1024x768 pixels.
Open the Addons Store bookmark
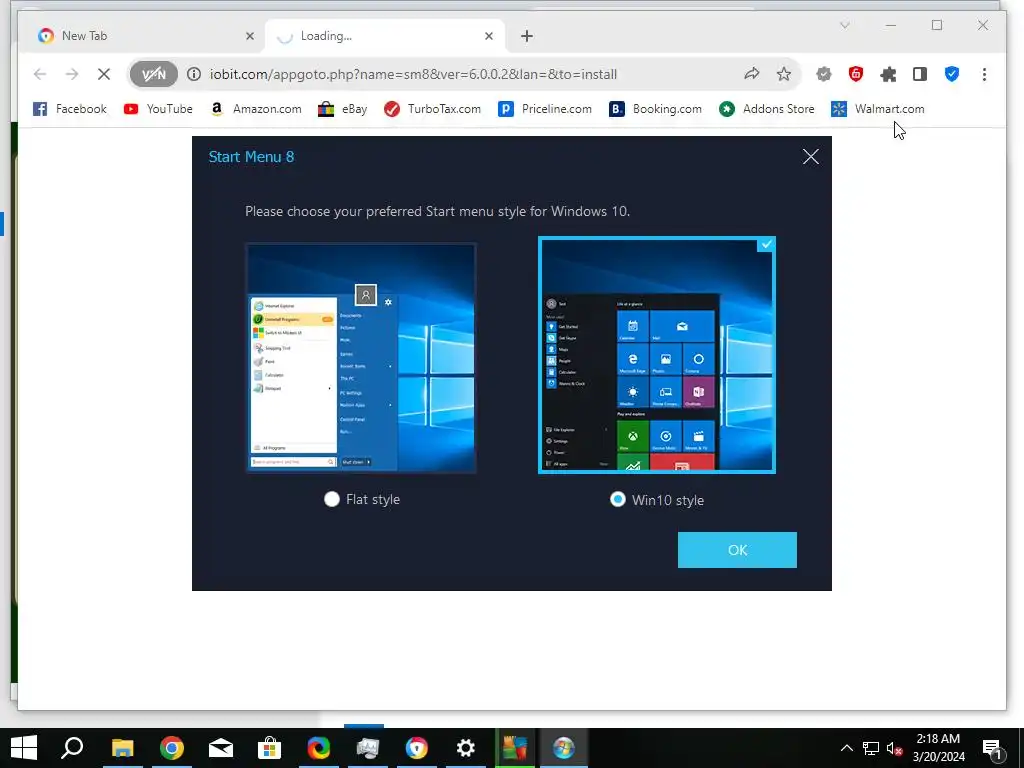(767, 109)
